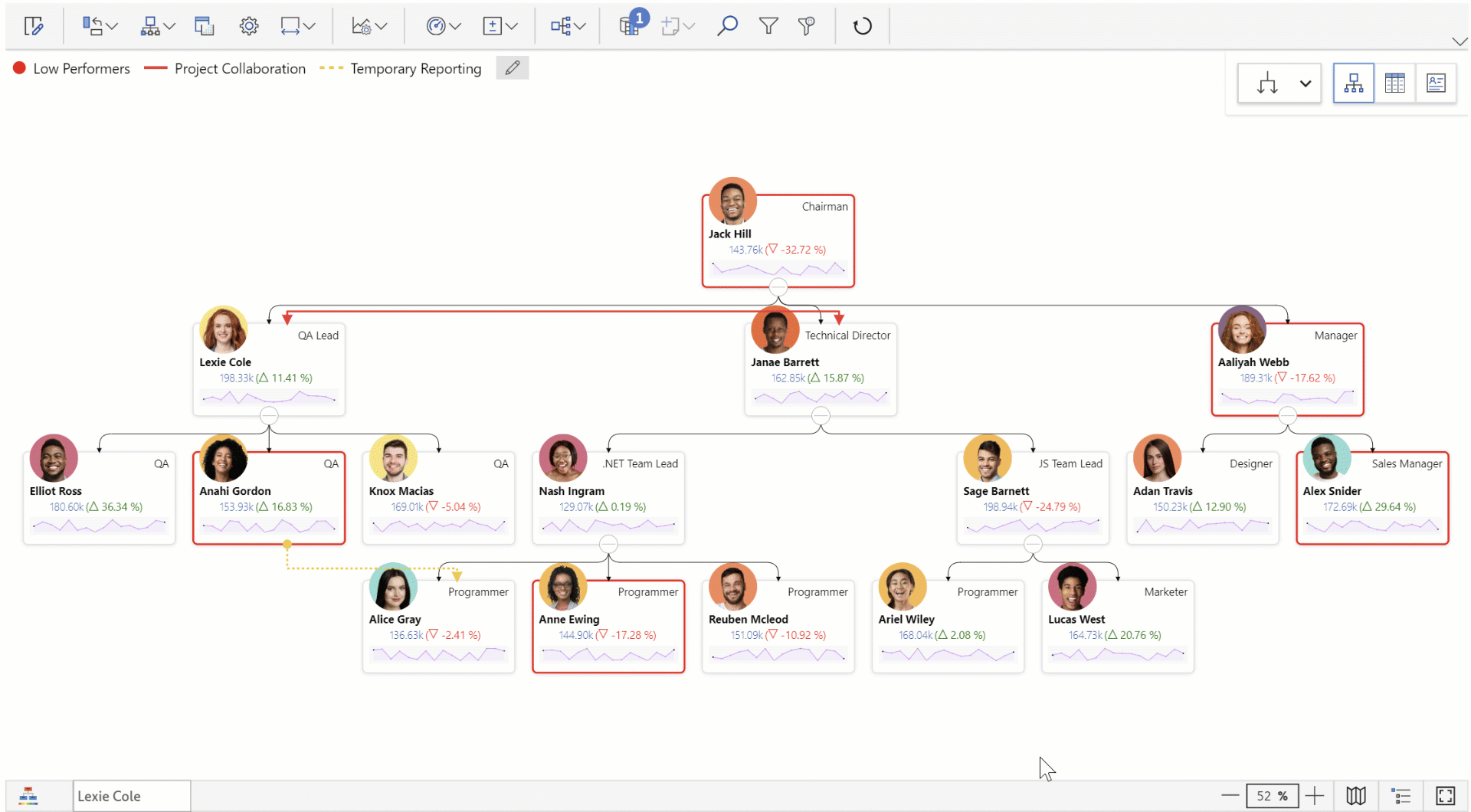Switch to org chart tree view
This screenshot has height=812, width=1471.
(x=1353, y=83)
